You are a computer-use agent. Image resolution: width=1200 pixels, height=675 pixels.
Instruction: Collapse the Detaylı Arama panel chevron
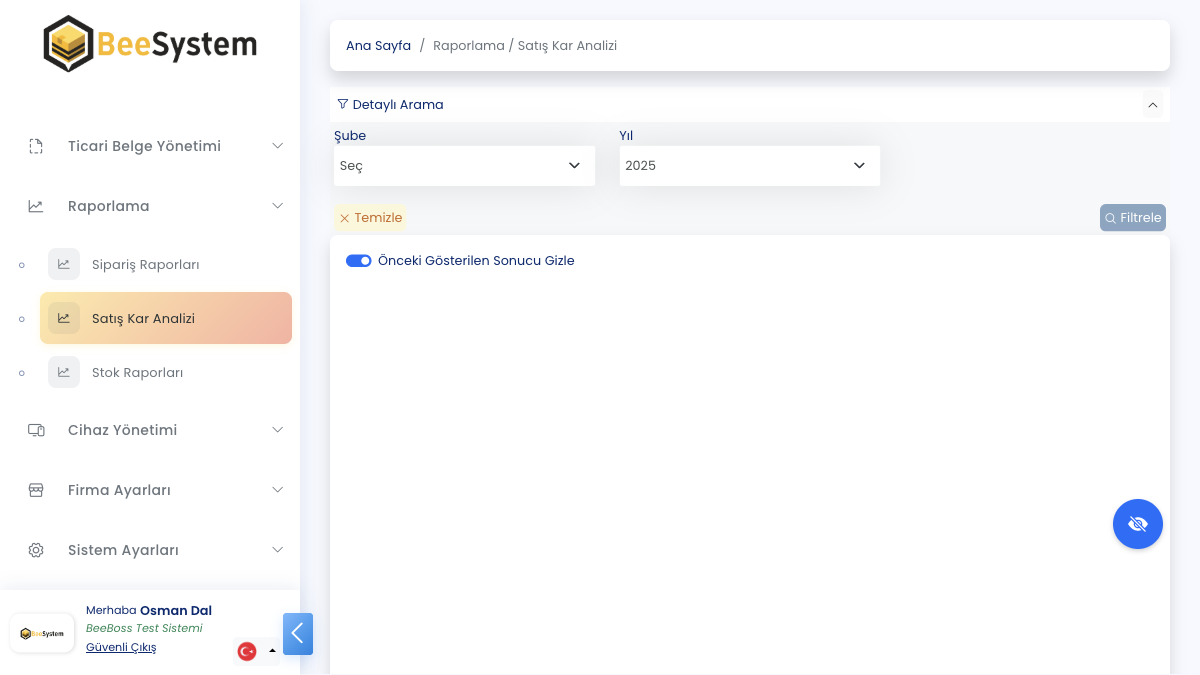point(1152,105)
